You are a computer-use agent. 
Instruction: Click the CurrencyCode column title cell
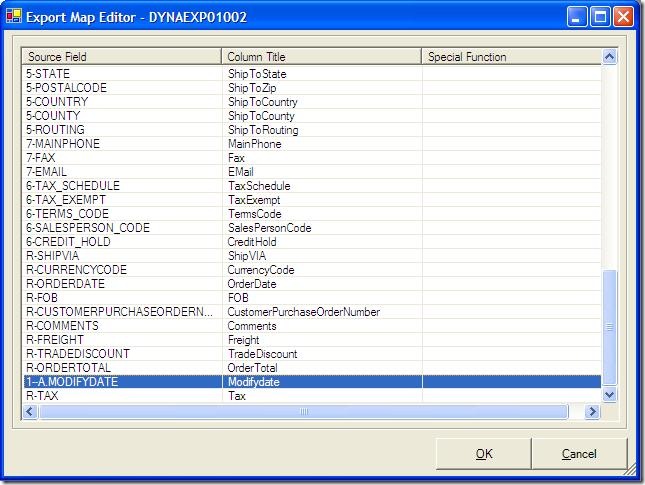[322, 269]
